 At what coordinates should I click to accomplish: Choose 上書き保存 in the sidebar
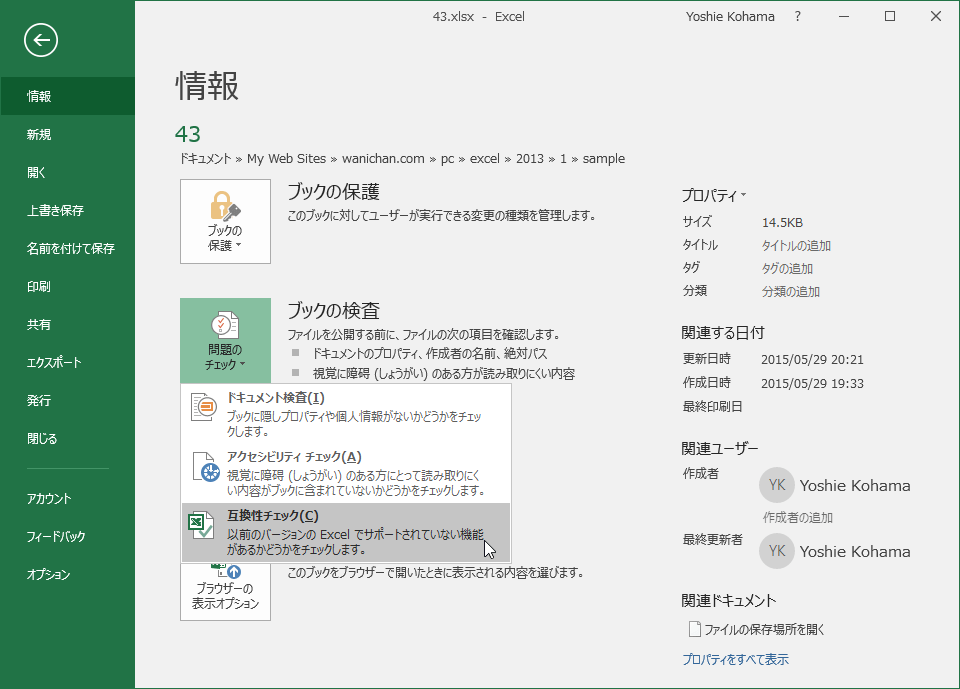point(67,210)
